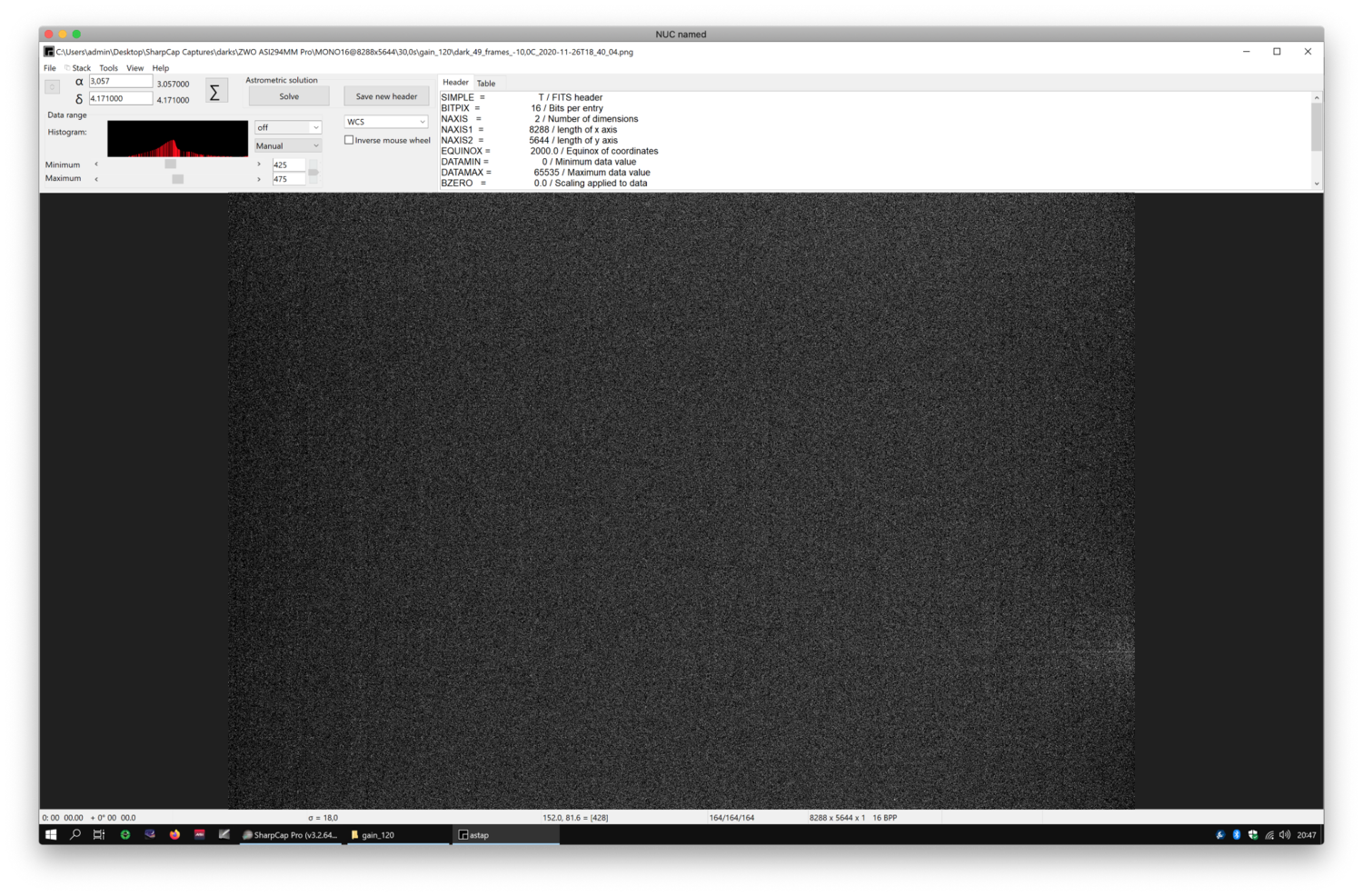This screenshot has height=896, width=1363.
Task: Switch to the Table tab
Action: pyautogui.click(x=486, y=83)
